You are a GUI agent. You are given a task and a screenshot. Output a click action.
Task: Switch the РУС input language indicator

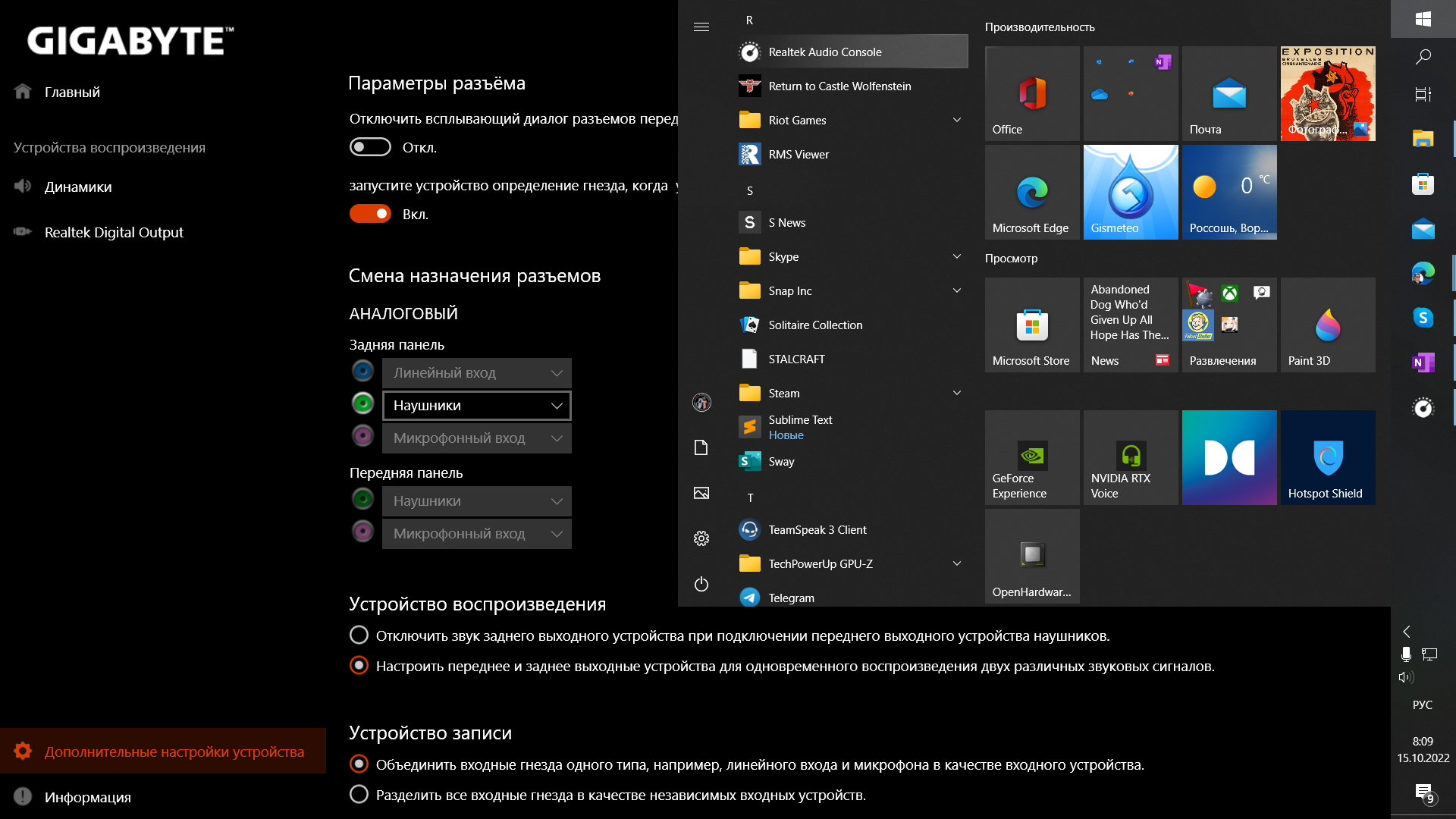1423,704
